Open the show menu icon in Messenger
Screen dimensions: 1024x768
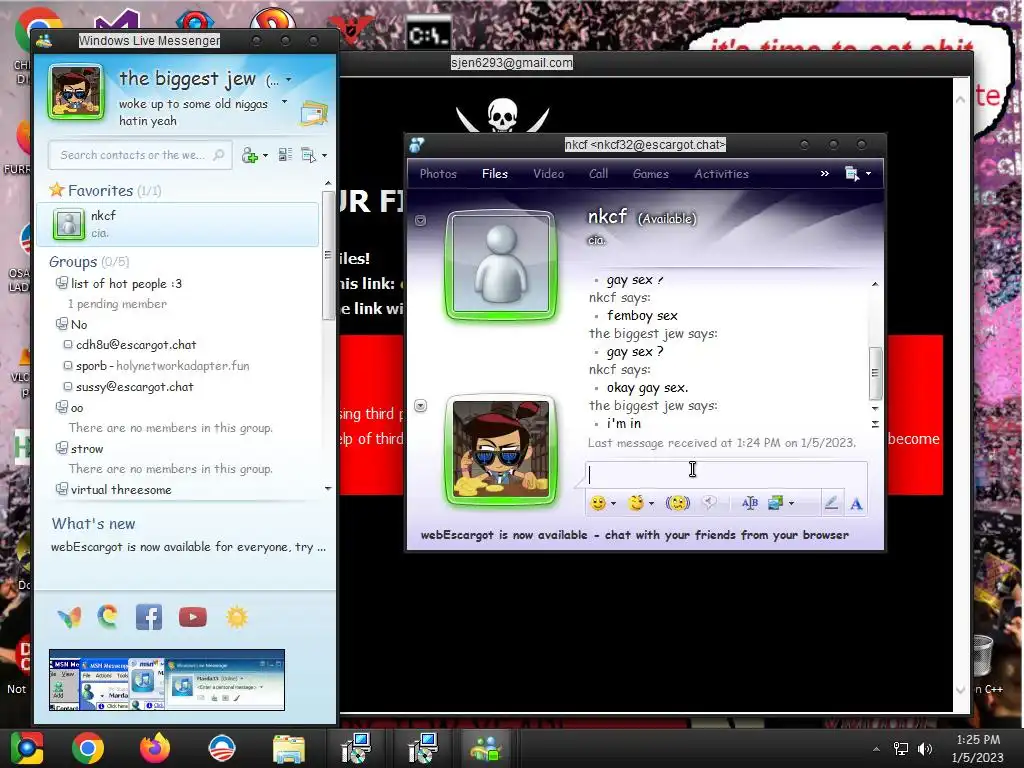coord(308,155)
